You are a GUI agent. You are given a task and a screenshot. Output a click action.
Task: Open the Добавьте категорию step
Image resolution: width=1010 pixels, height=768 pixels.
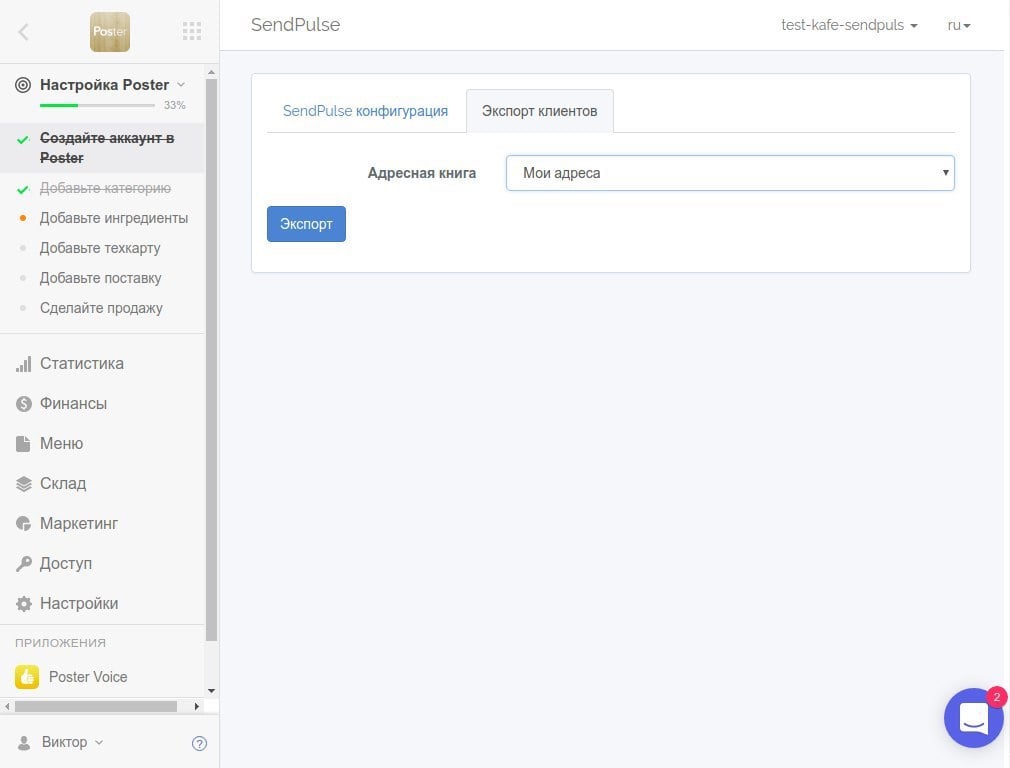click(x=105, y=188)
